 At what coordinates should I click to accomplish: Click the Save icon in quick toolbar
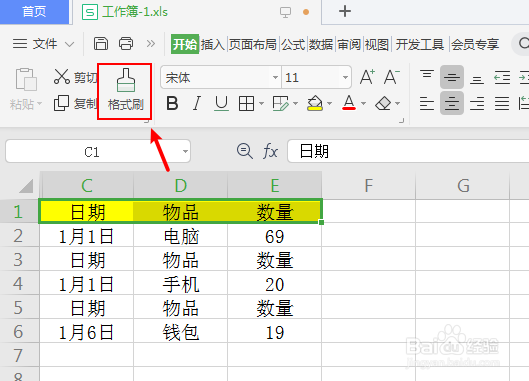pos(101,44)
